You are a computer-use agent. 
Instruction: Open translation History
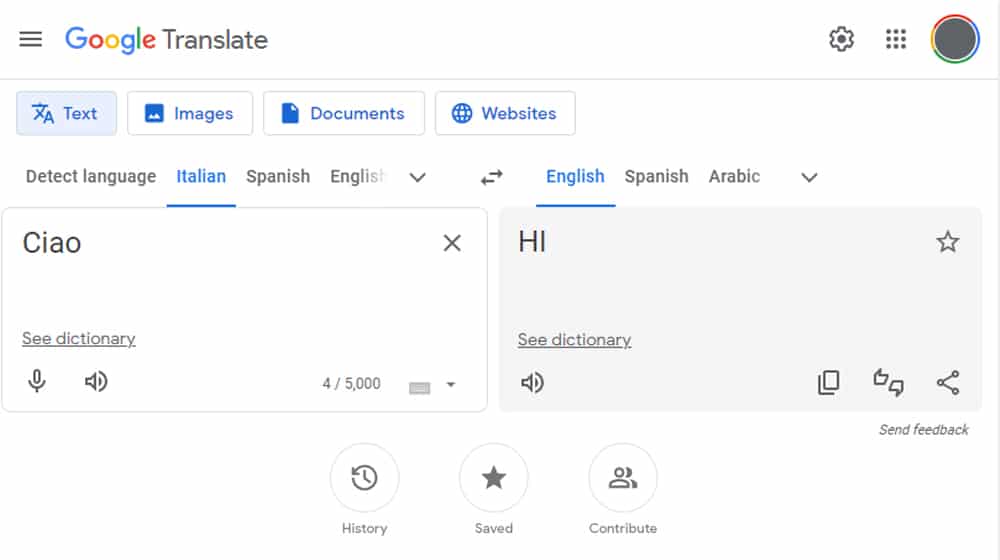[364, 478]
